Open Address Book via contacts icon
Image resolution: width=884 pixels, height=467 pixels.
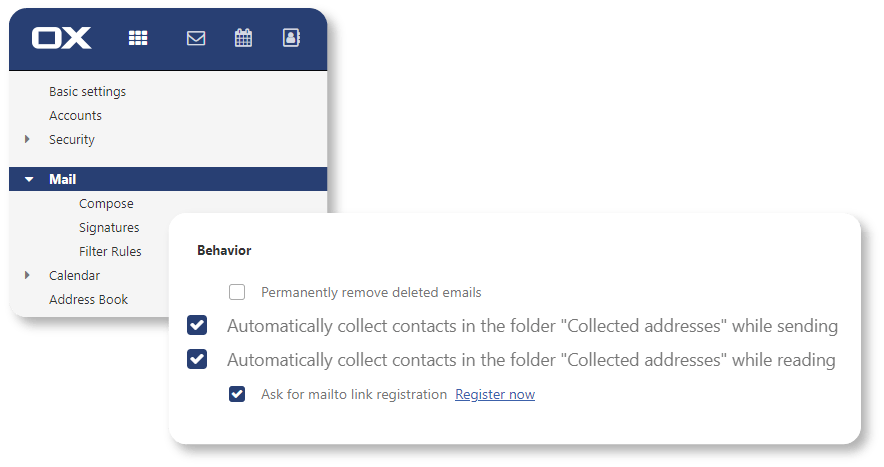291,38
